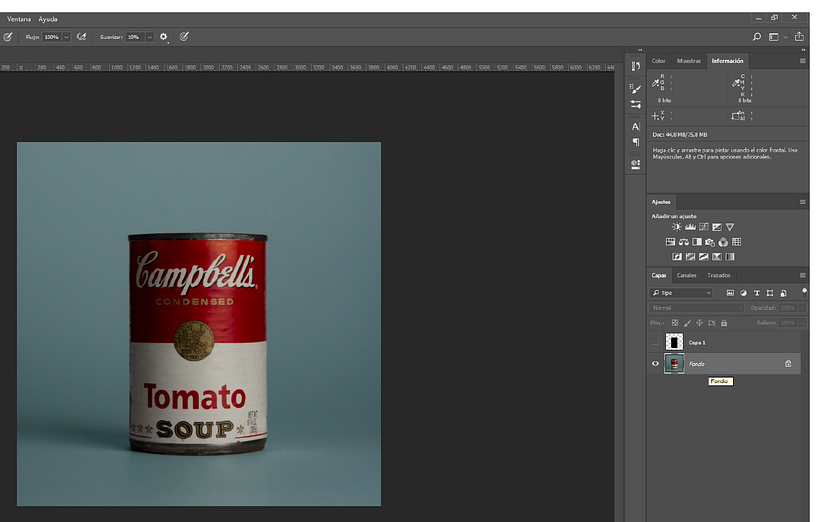This screenshot has height=522, width=820.
Task: Open the Character panel icon
Action: [x=635, y=127]
